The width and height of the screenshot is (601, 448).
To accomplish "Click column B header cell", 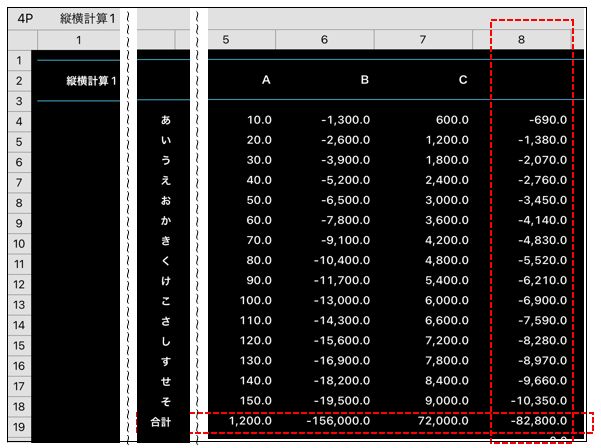I will click(x=363, y=80).
